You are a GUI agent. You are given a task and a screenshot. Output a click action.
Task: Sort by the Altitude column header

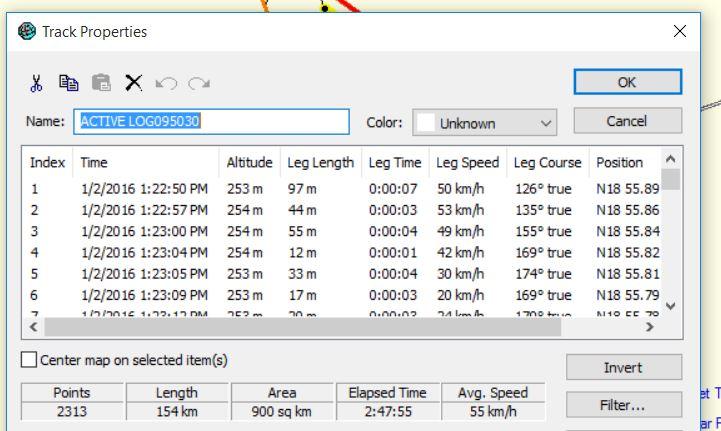click(249, 162)
